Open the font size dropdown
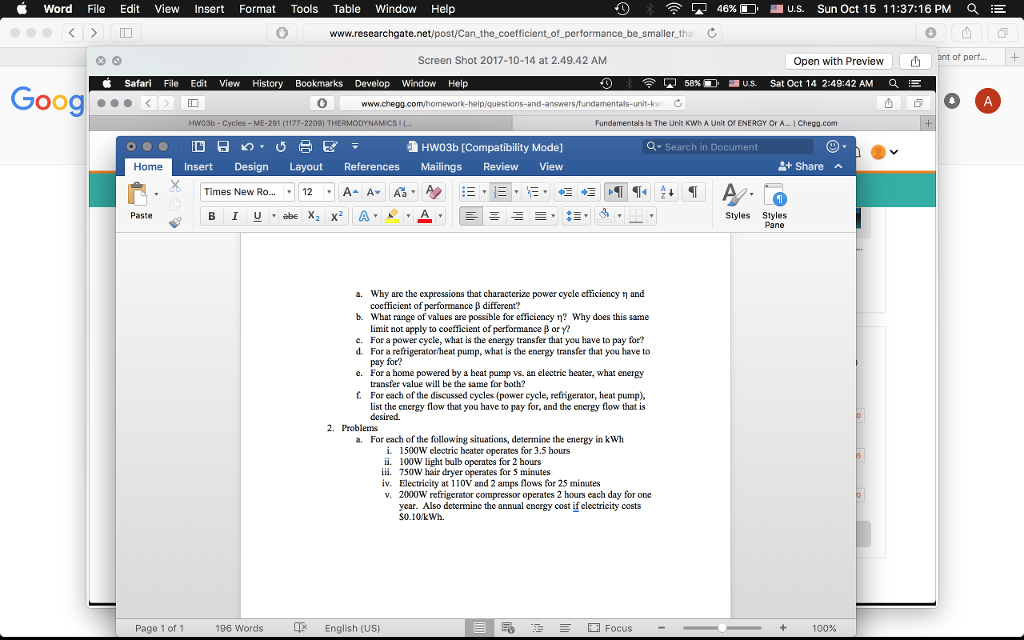 (328, 192)
